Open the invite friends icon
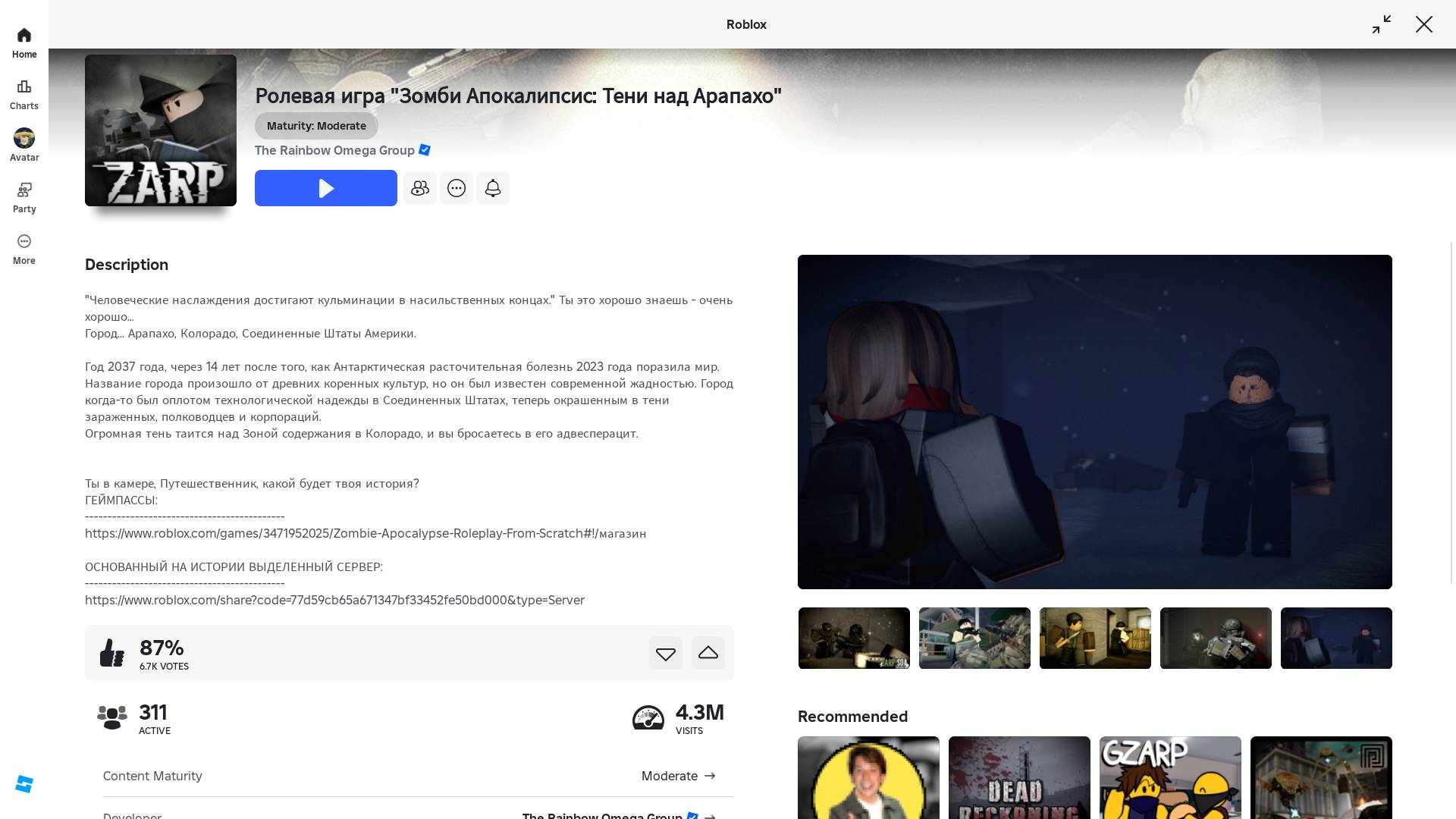The width and height of the screenshot is (1456, 819). point(419,188)
